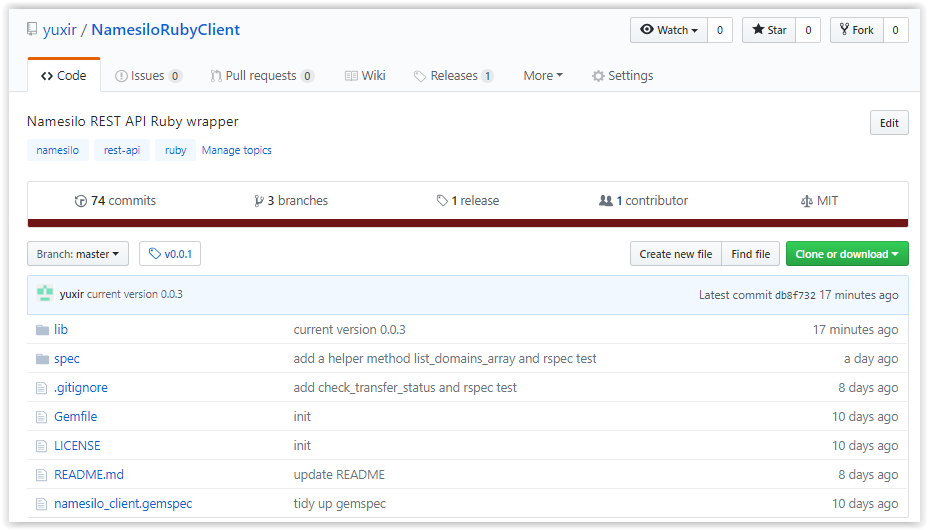Click Manage topics link
This screenshot has height=530, width=928.
tap(237, 150)
